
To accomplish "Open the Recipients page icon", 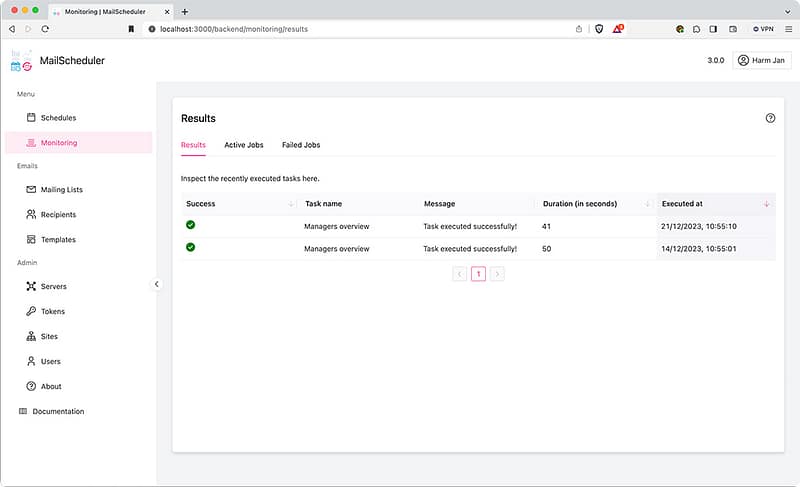I will 31,214.
